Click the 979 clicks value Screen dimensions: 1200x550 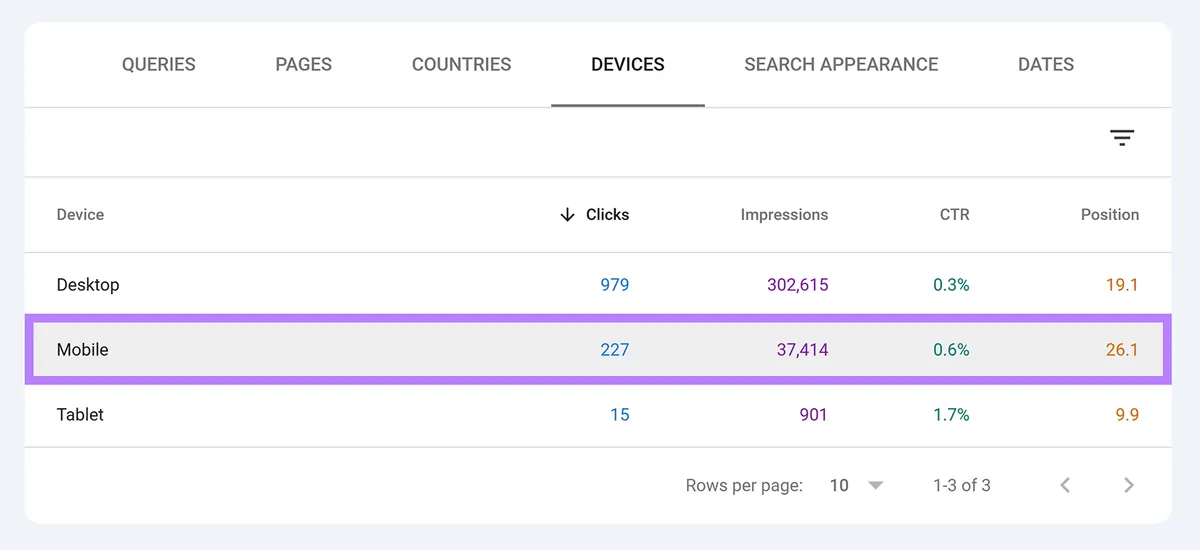click(x=615, y=285)
